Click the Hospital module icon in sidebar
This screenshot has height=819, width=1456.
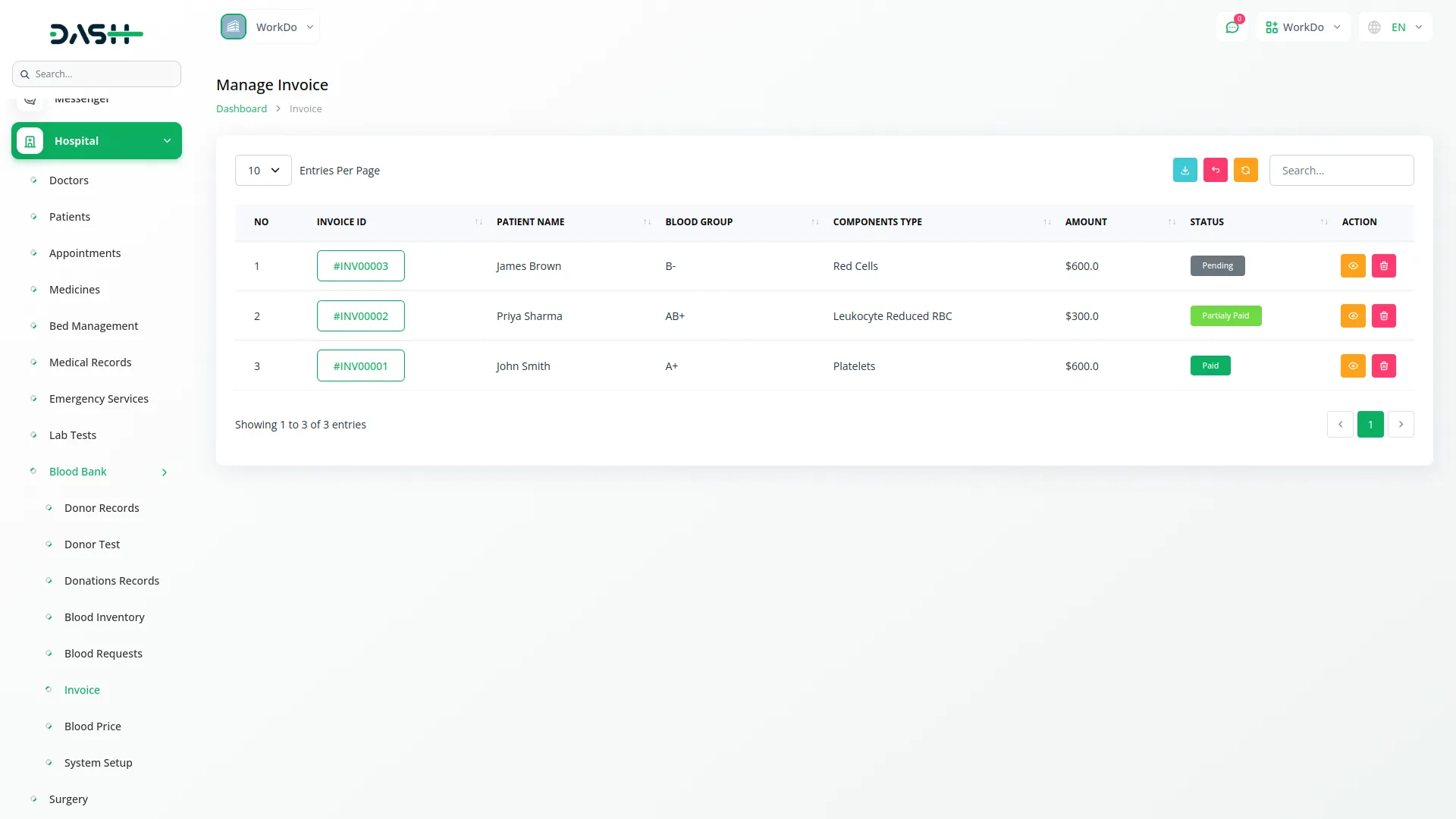click(x=30, y=141)
